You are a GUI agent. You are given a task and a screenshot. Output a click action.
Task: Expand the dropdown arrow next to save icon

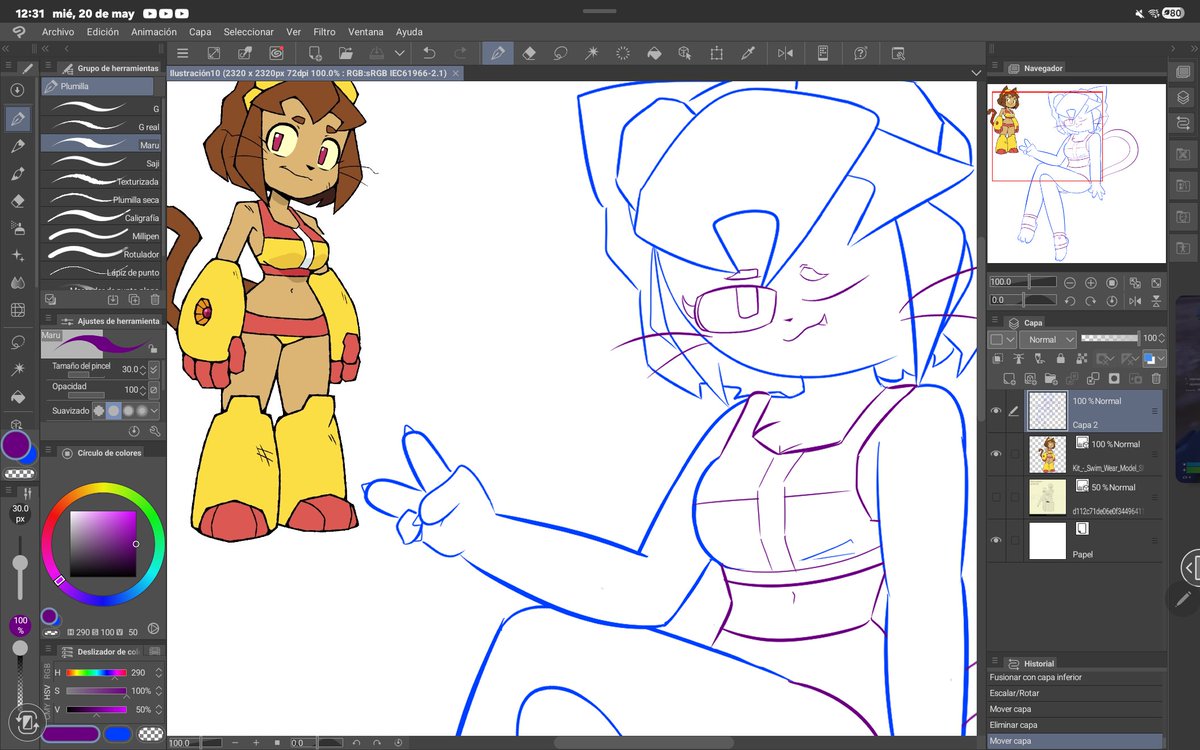[x=399, y=53]
